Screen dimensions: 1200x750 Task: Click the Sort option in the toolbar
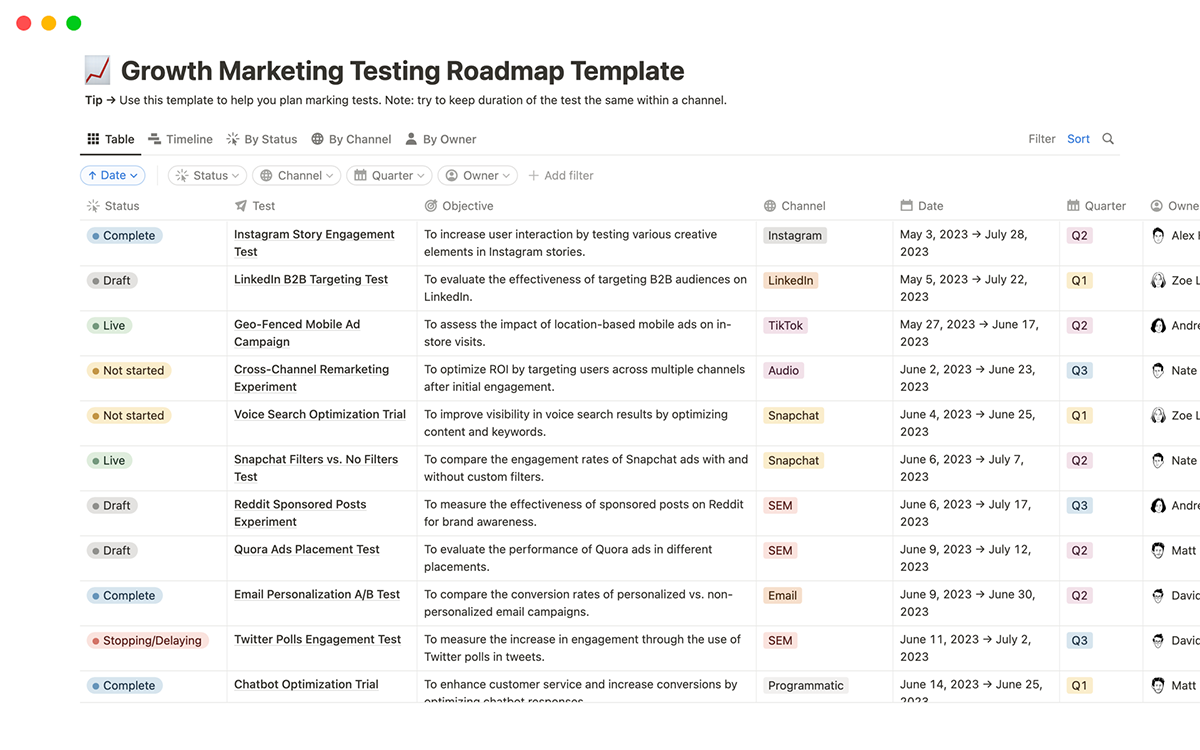(x=1078, y=138)
